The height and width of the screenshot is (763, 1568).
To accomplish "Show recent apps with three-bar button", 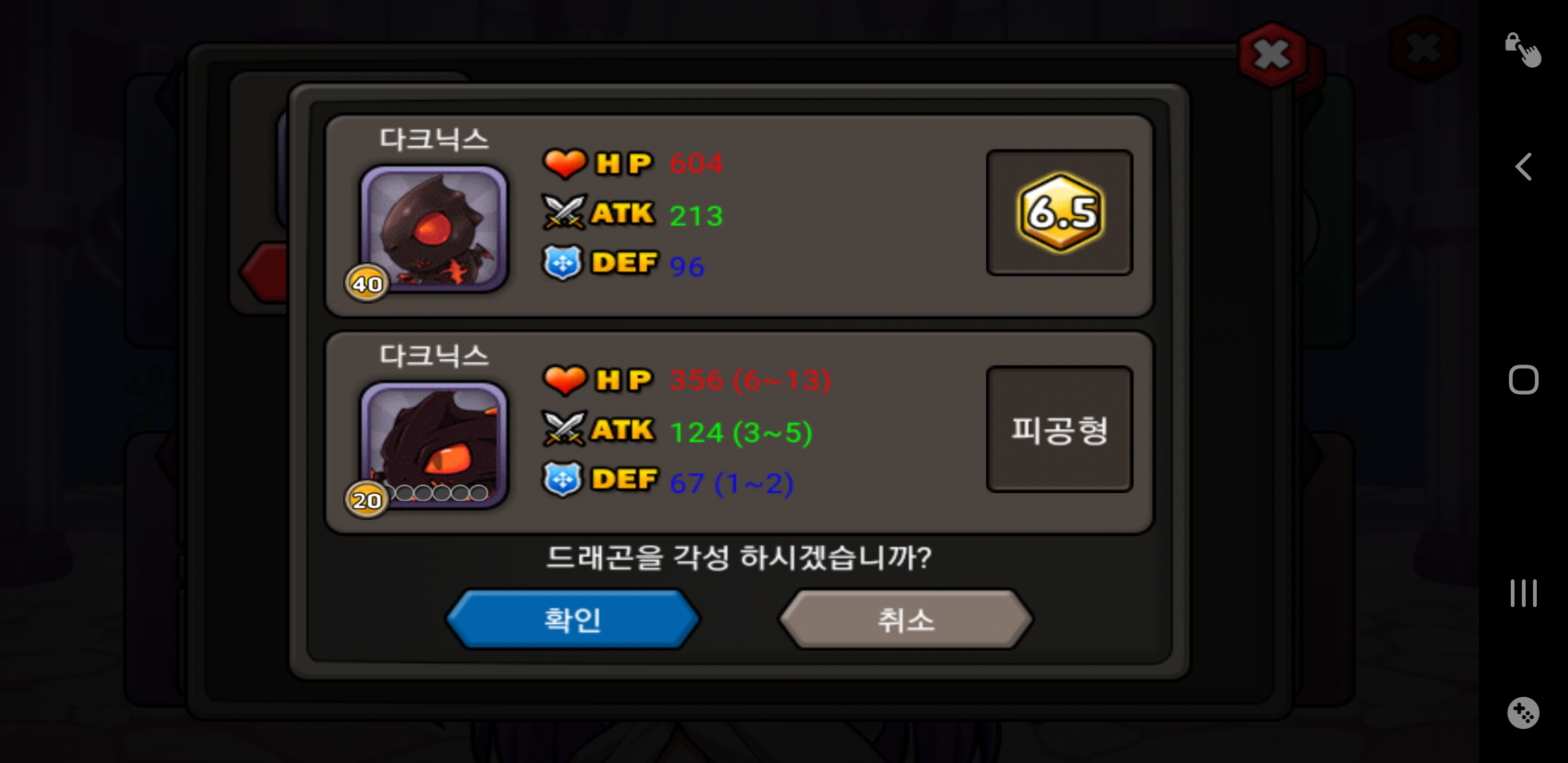I will point(1523,592).
